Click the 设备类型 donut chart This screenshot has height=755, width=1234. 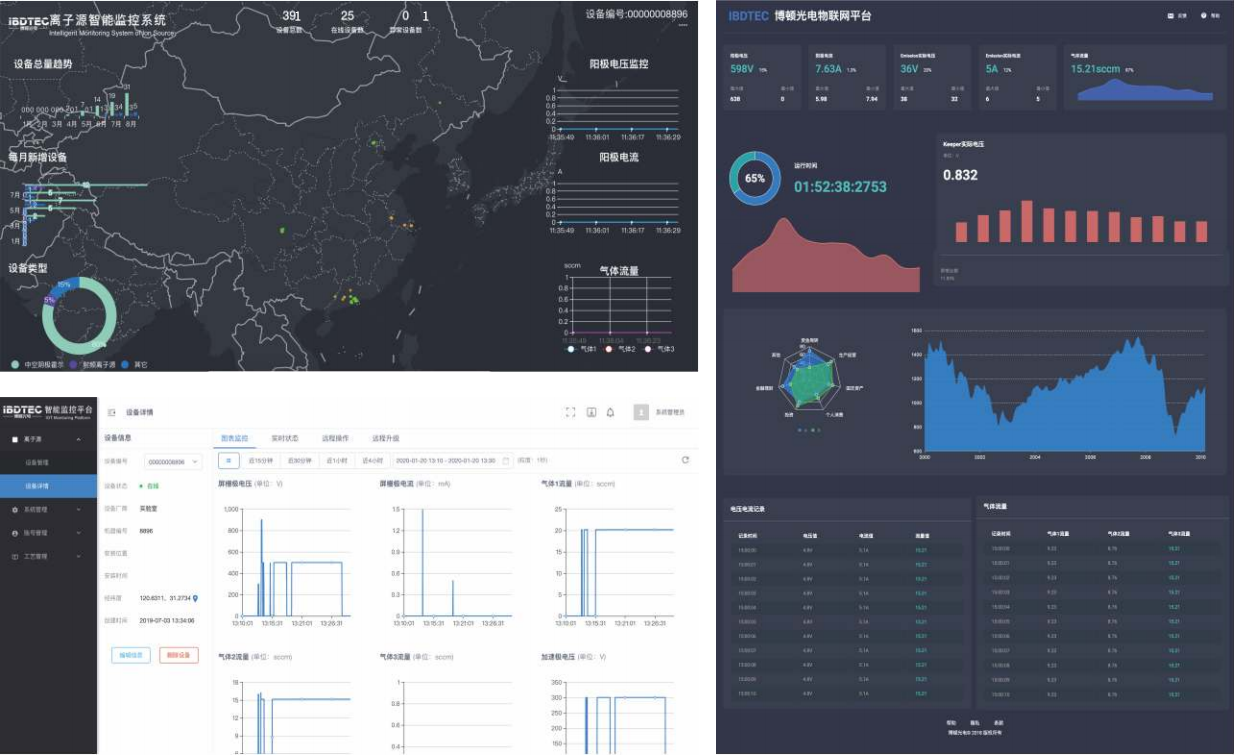(77, 314)
